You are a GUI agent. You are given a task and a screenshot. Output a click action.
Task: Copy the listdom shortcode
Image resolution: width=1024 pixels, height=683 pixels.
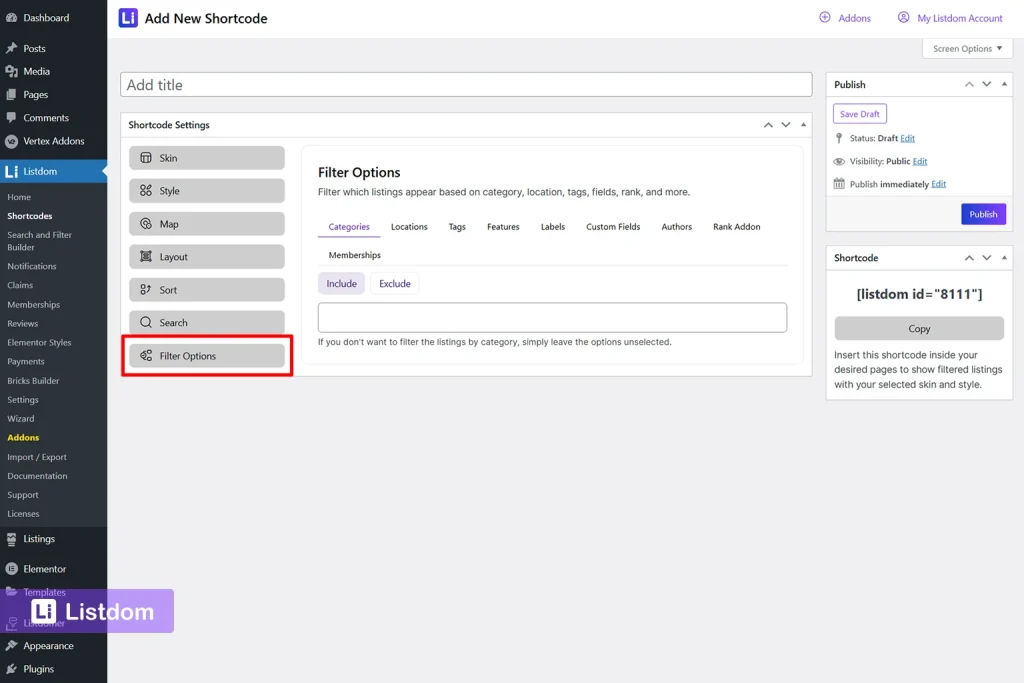pyautogui.click(x=918, y=328)
